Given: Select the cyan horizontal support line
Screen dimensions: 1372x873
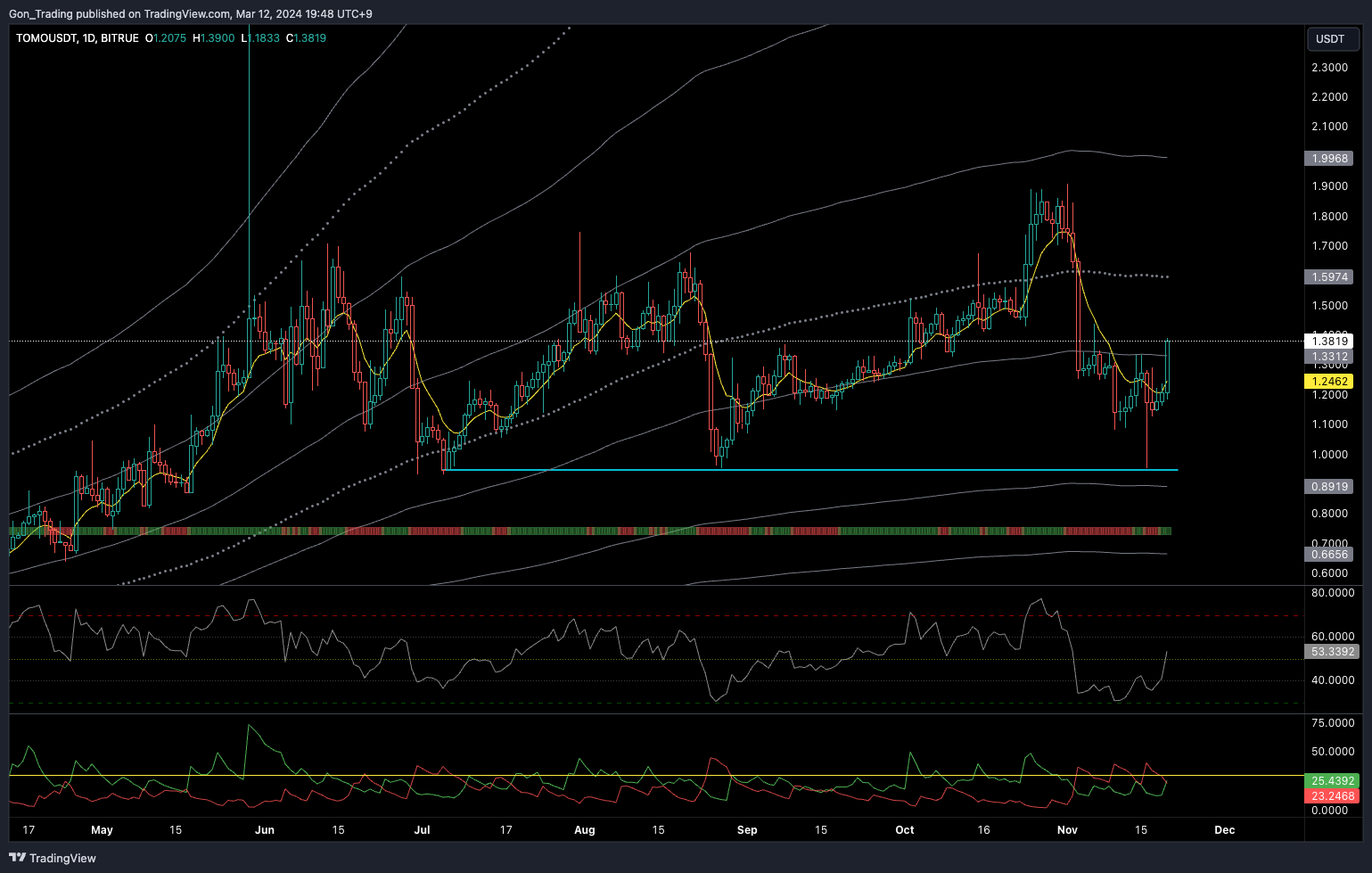Looking at the screenshot, I should click(x=809, y=469).
